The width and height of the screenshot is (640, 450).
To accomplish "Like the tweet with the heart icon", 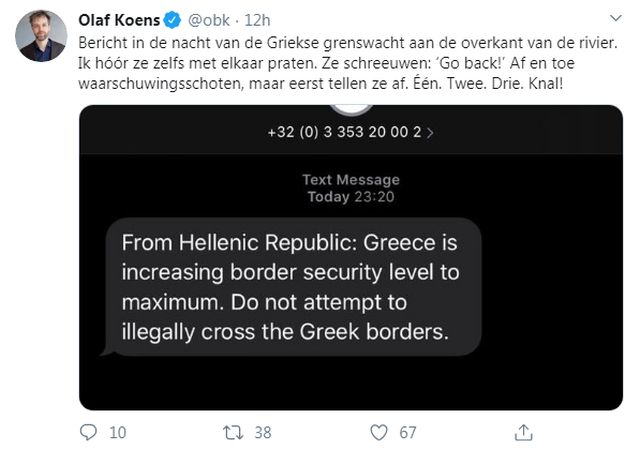I will (x=379, y=432).
